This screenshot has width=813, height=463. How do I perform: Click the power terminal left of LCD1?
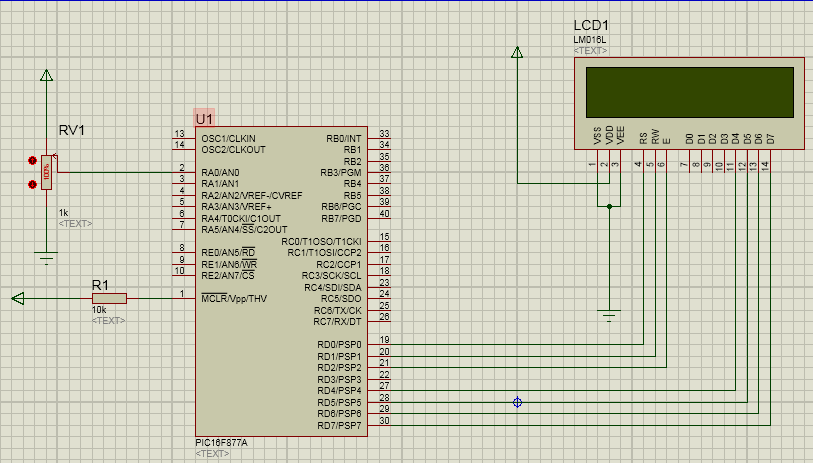(517, 53)
